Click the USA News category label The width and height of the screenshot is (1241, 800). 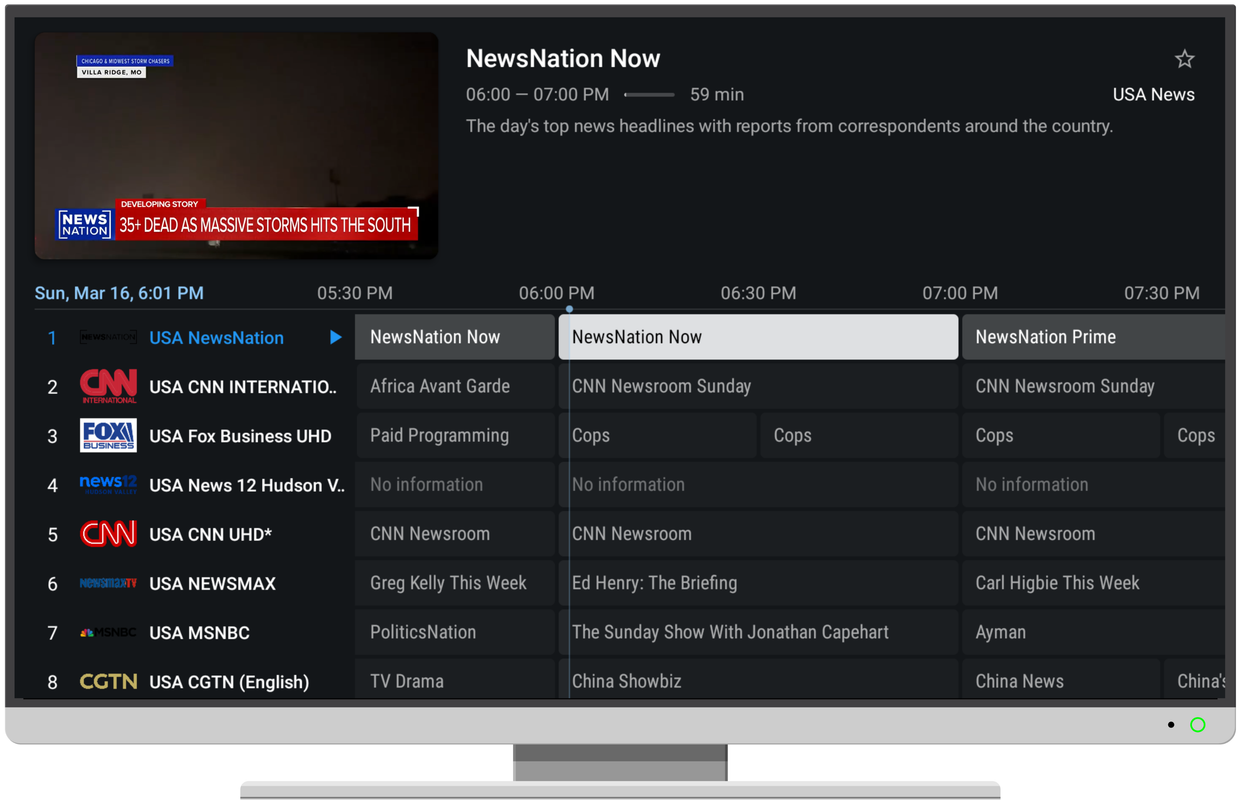1154,95
